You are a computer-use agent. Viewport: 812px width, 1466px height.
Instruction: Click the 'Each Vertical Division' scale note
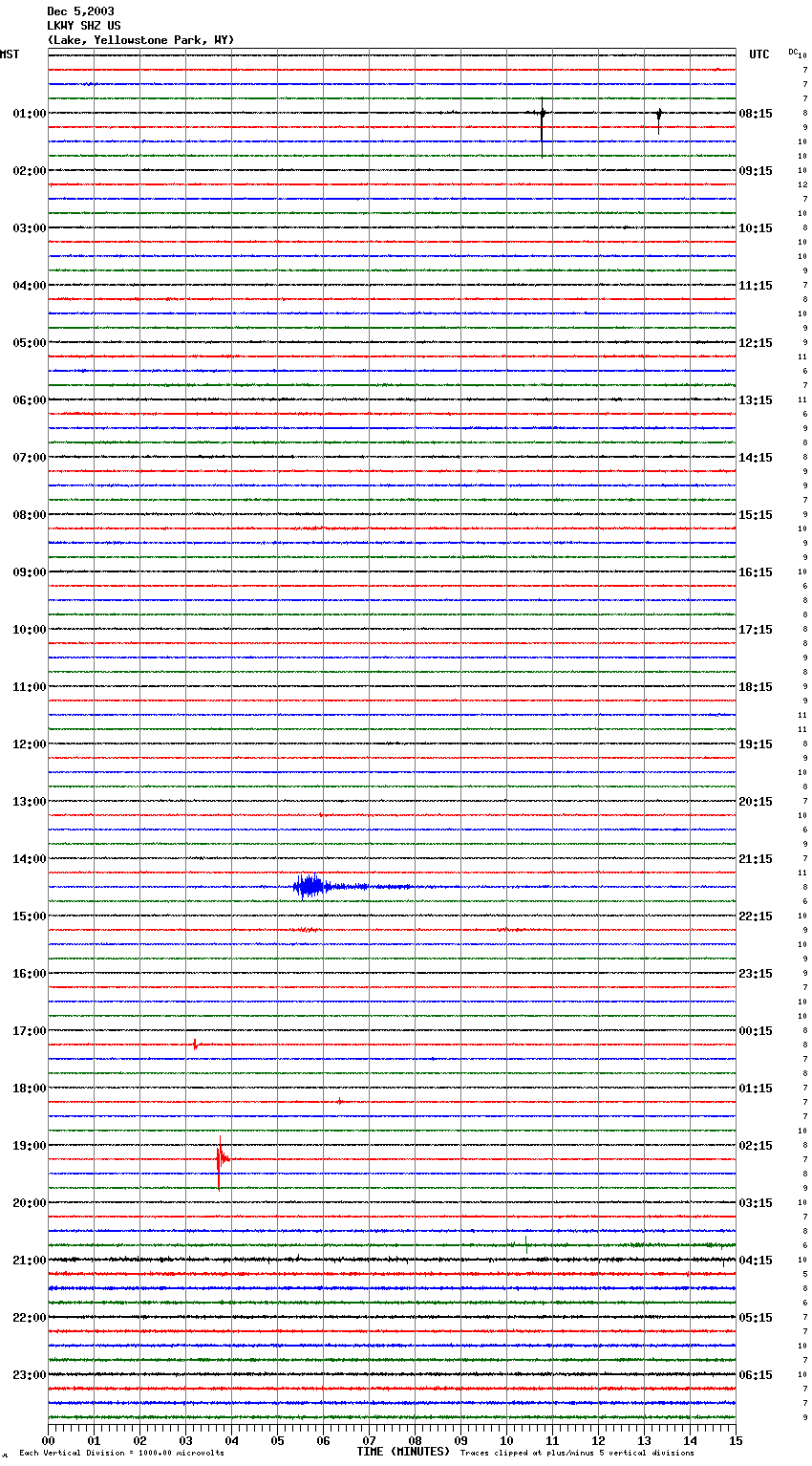(x=121, y=1454)
